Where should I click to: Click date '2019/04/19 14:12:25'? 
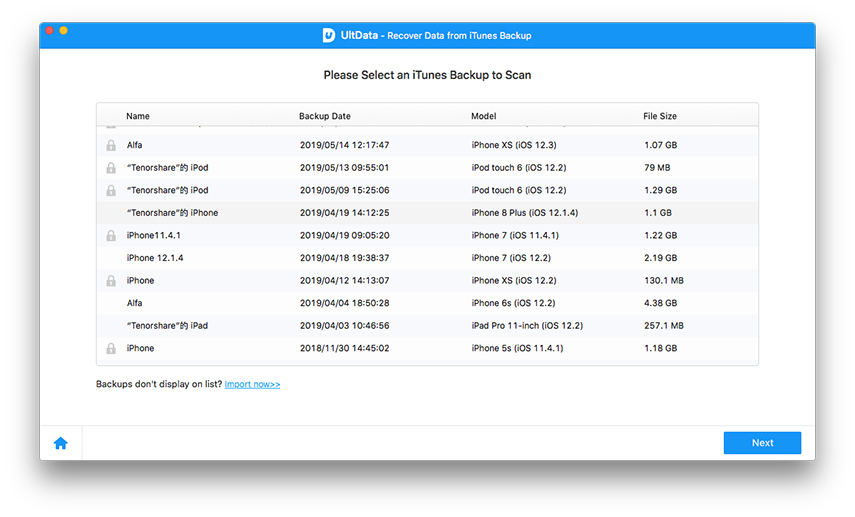345,213
